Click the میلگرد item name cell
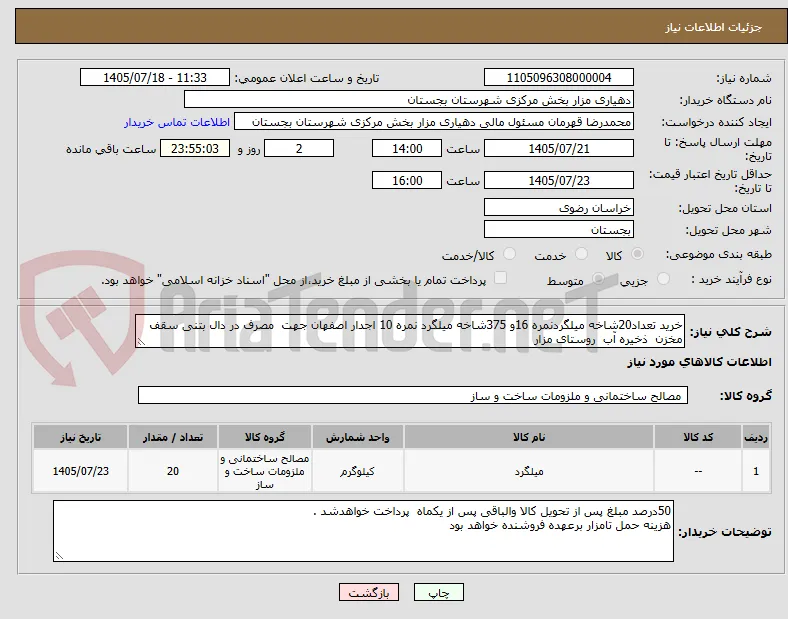 529,471
